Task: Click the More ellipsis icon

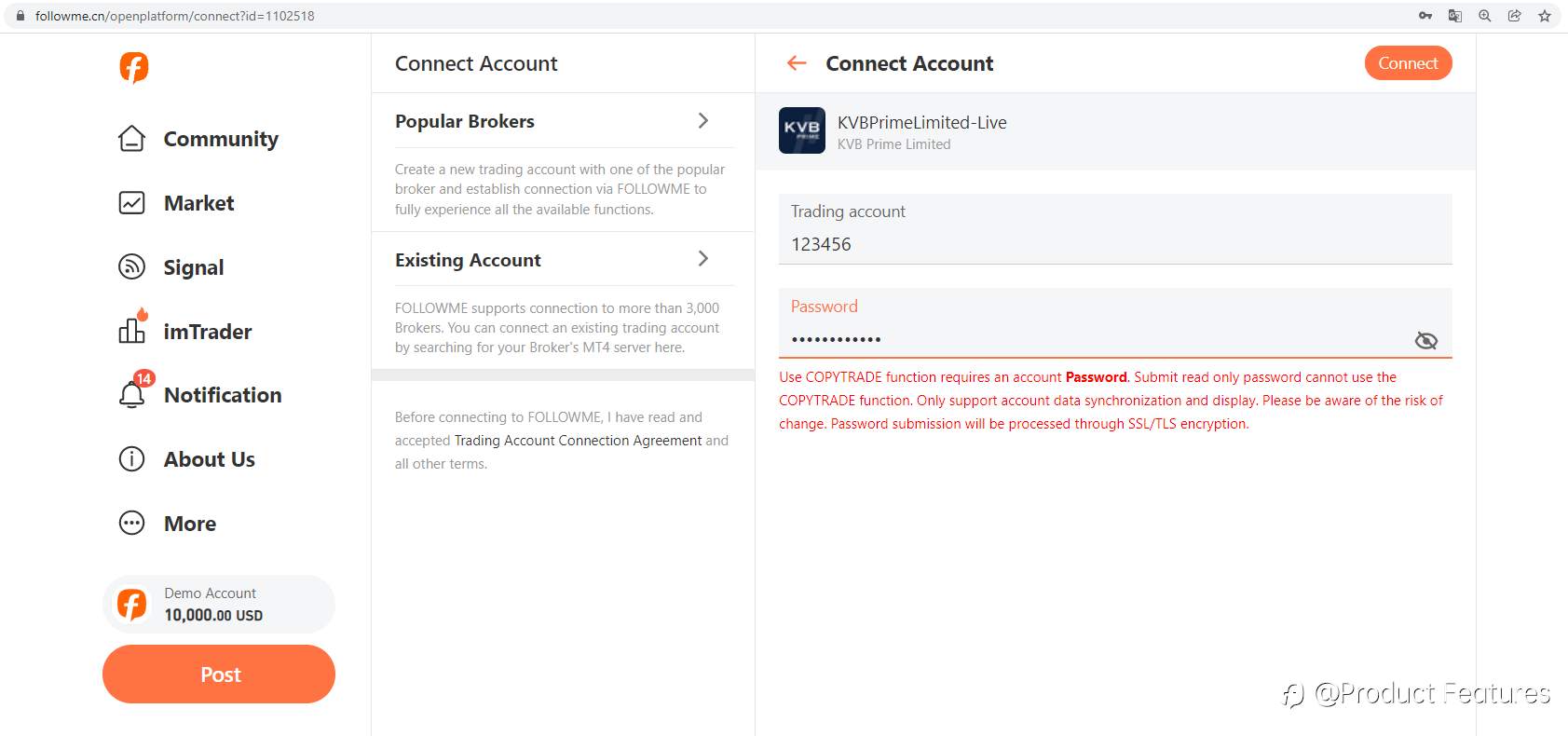Action: pyautogui.click(x=132, y=524)
